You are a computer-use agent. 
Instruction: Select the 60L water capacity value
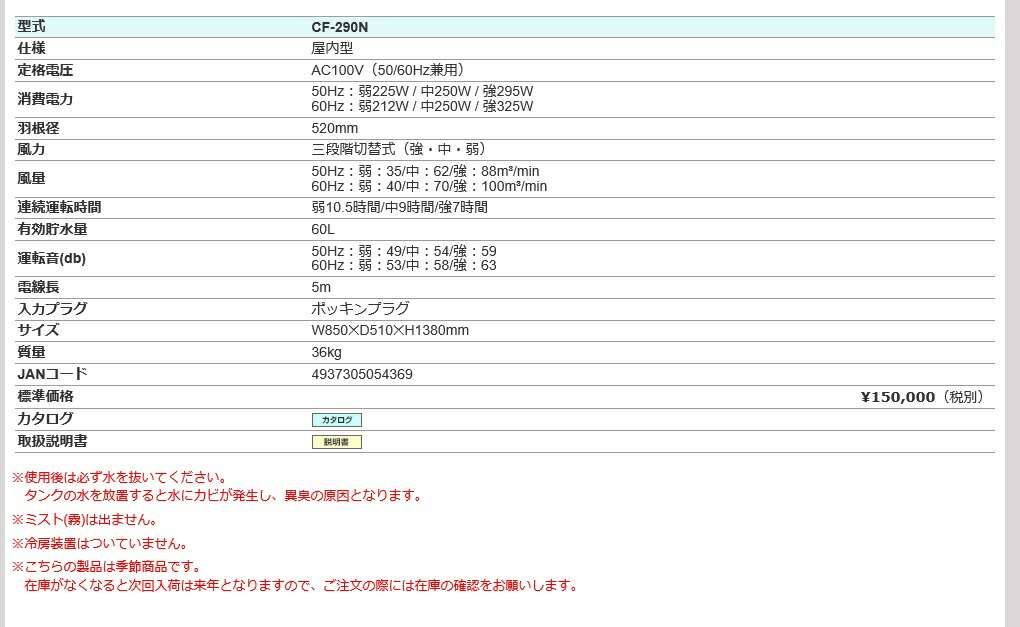322,229
